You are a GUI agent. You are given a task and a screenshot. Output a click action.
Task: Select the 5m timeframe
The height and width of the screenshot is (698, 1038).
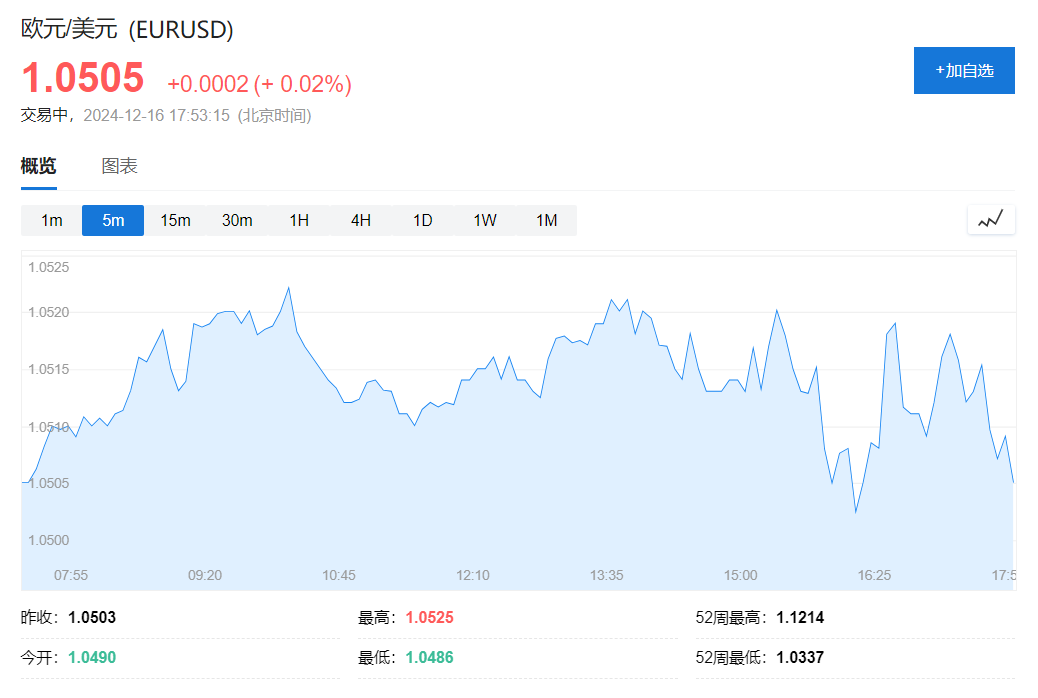coord(113,220)
